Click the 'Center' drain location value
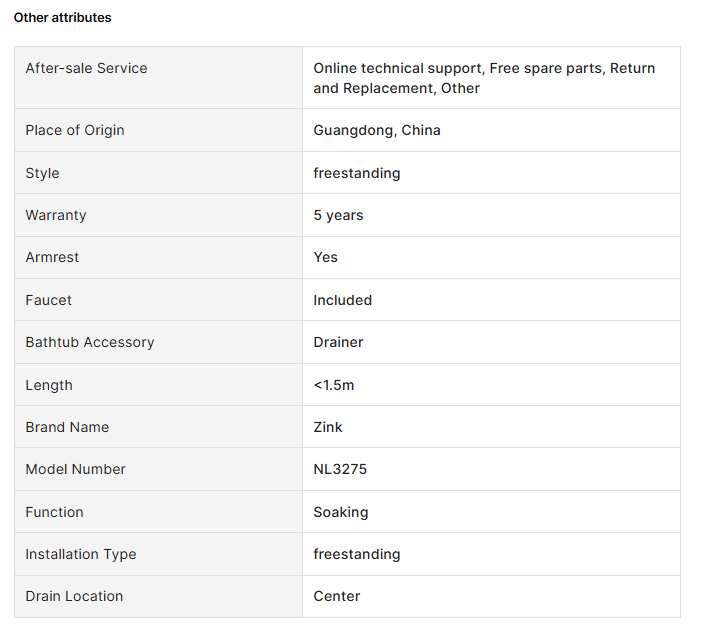Viewport: 705px width, 632px height. [336, 596]
